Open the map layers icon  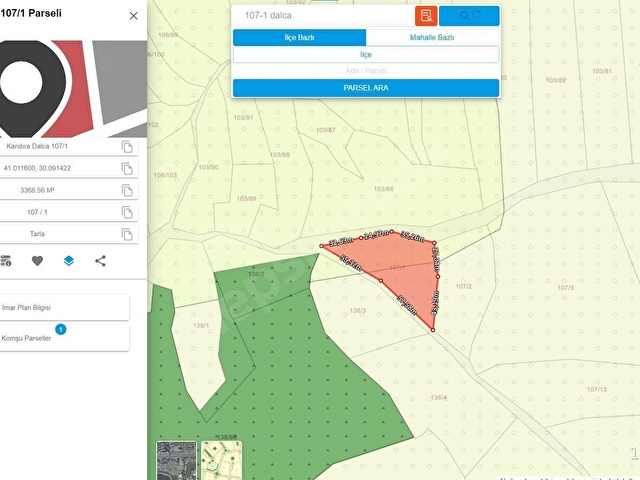click(69, 260)
